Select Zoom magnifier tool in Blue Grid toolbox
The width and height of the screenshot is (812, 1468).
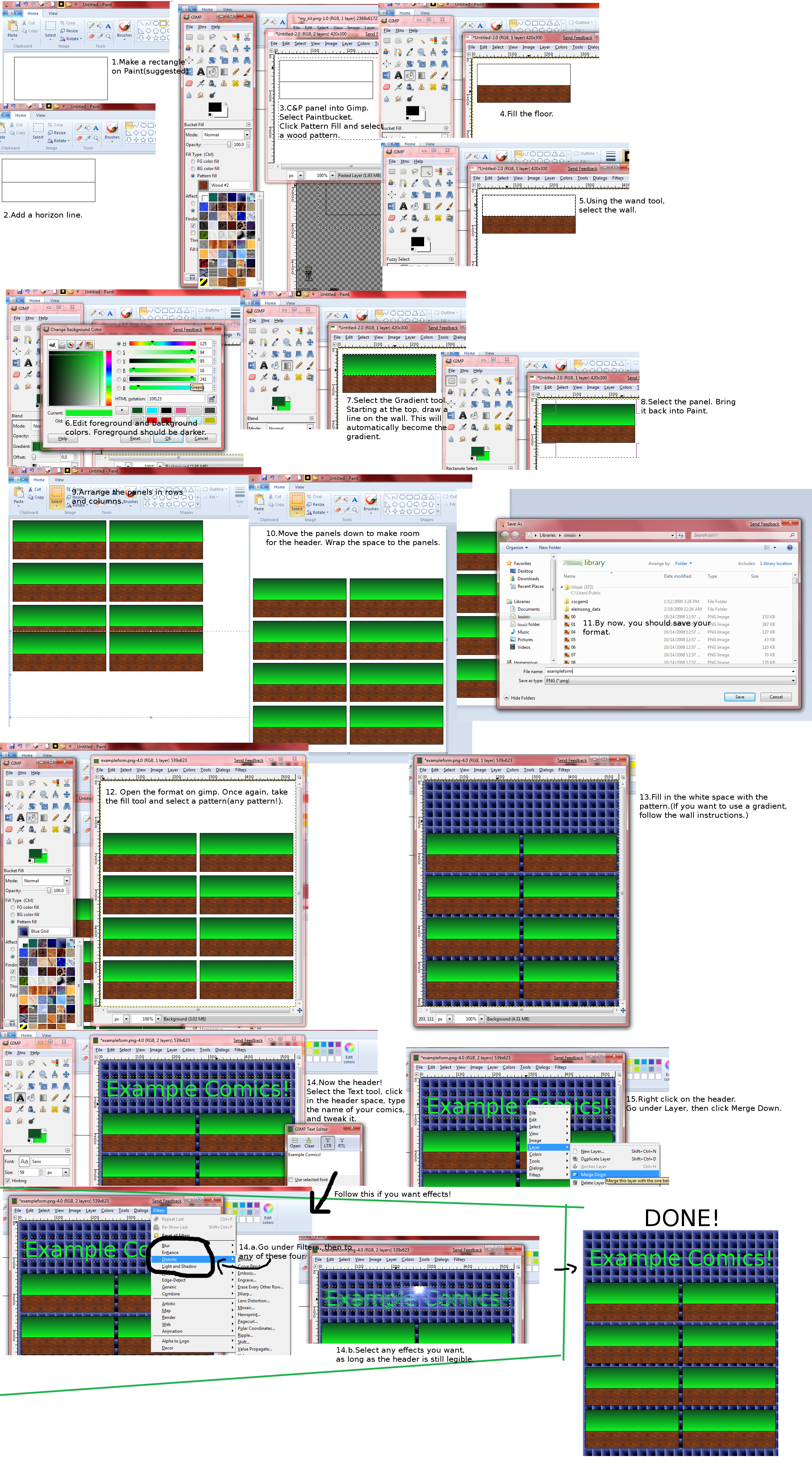(43, 795)
